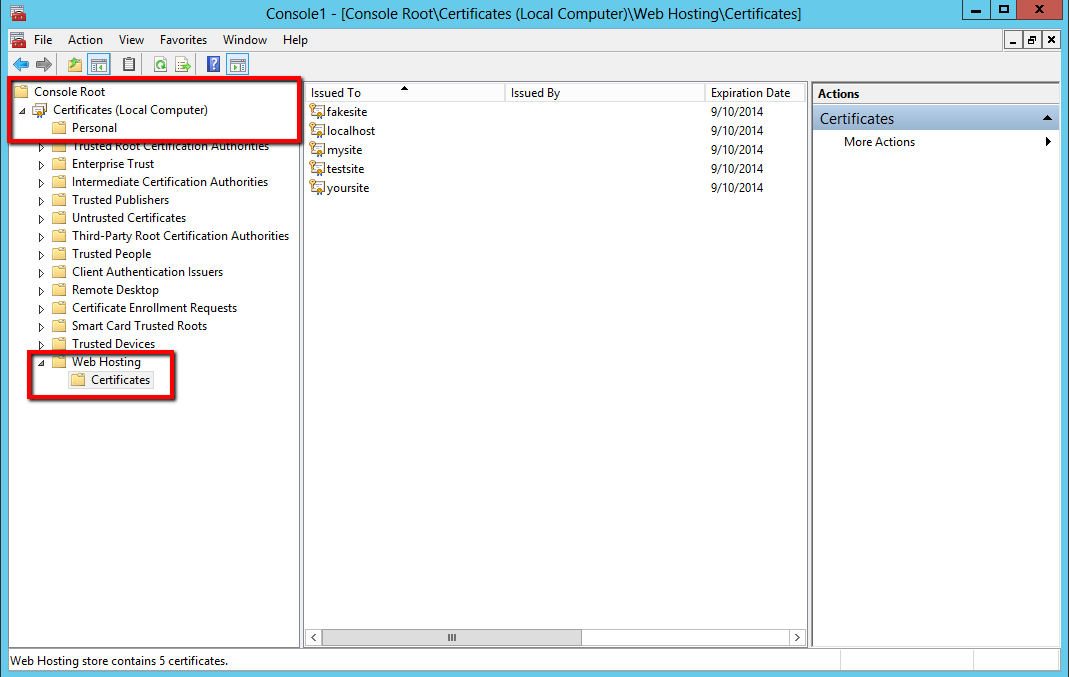Open the Favorites menu
1069x677 pixels.
tap(183, 40)
